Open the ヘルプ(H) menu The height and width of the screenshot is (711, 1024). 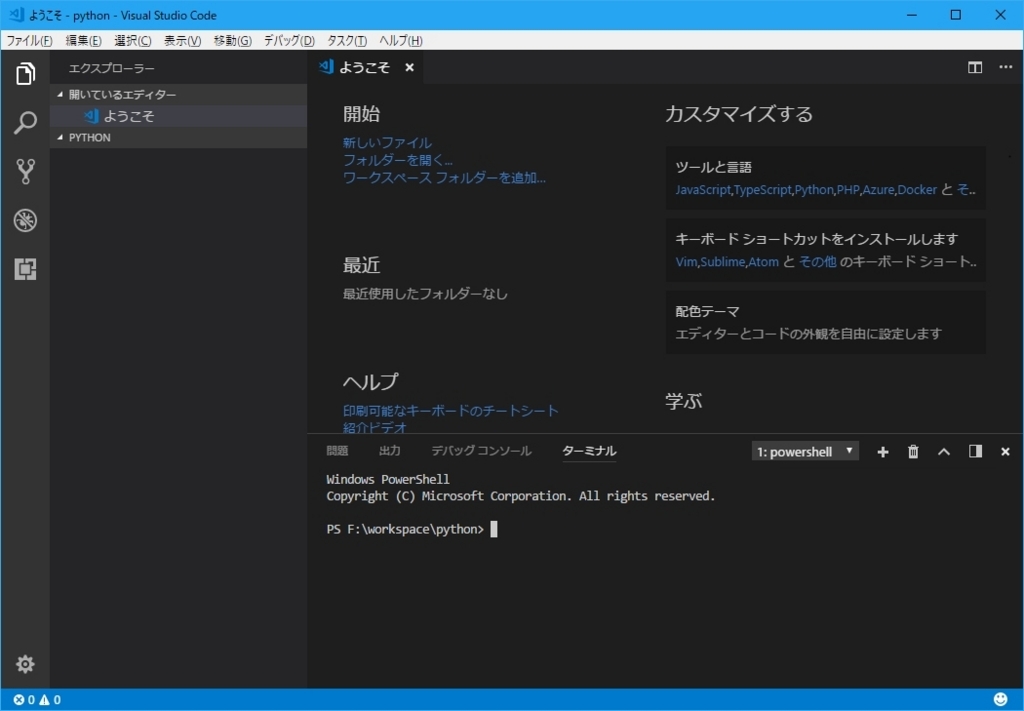[x=400, y=40]
